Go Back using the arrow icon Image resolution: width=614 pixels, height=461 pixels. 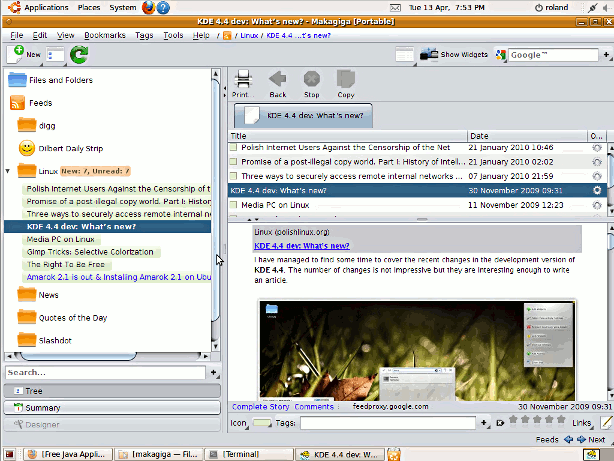click(277, 79)
